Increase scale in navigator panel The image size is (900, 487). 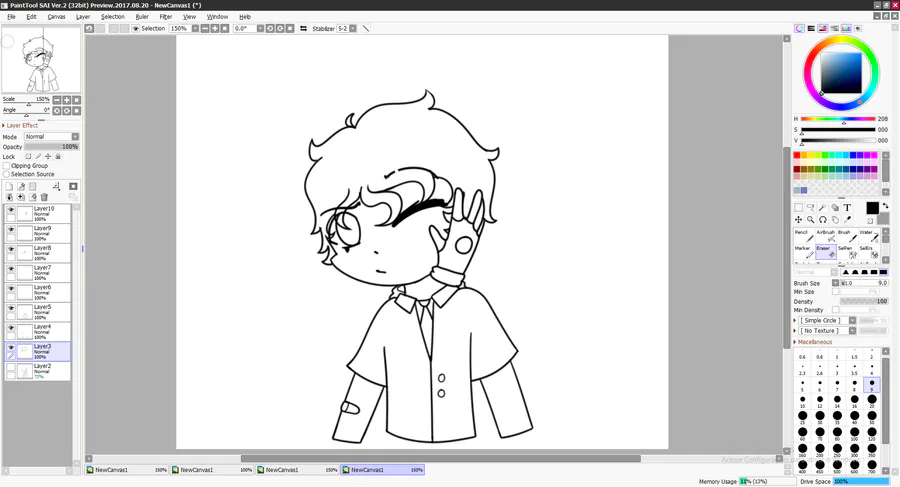click(x=67, y=100)
